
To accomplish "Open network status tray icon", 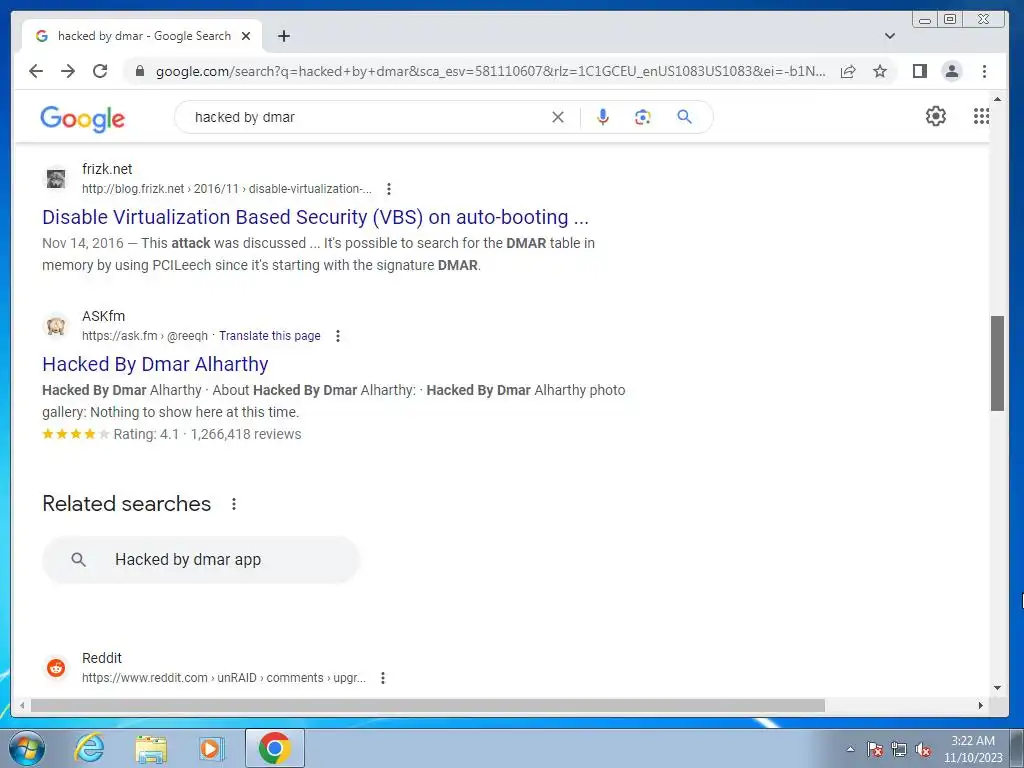I will click(x=899, y=749).
